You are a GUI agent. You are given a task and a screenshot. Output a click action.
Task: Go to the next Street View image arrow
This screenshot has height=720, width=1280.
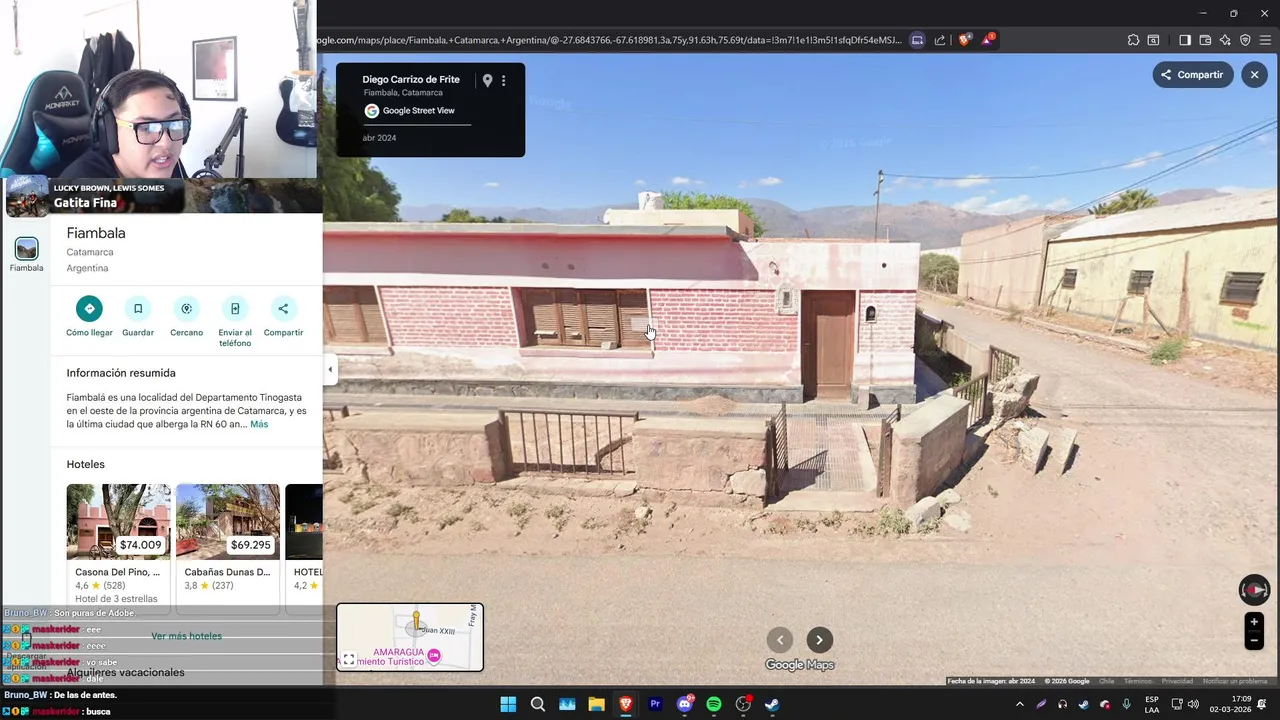(819, 640)
